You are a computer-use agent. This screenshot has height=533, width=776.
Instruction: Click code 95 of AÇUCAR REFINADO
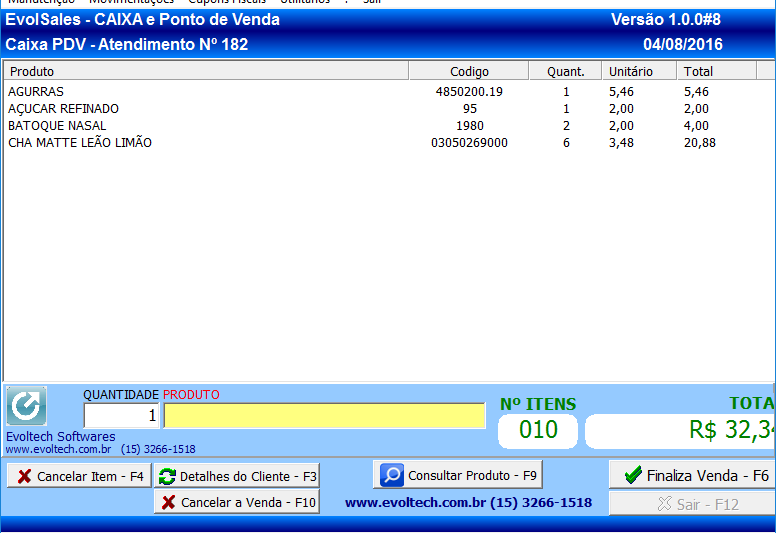point(470,108)
